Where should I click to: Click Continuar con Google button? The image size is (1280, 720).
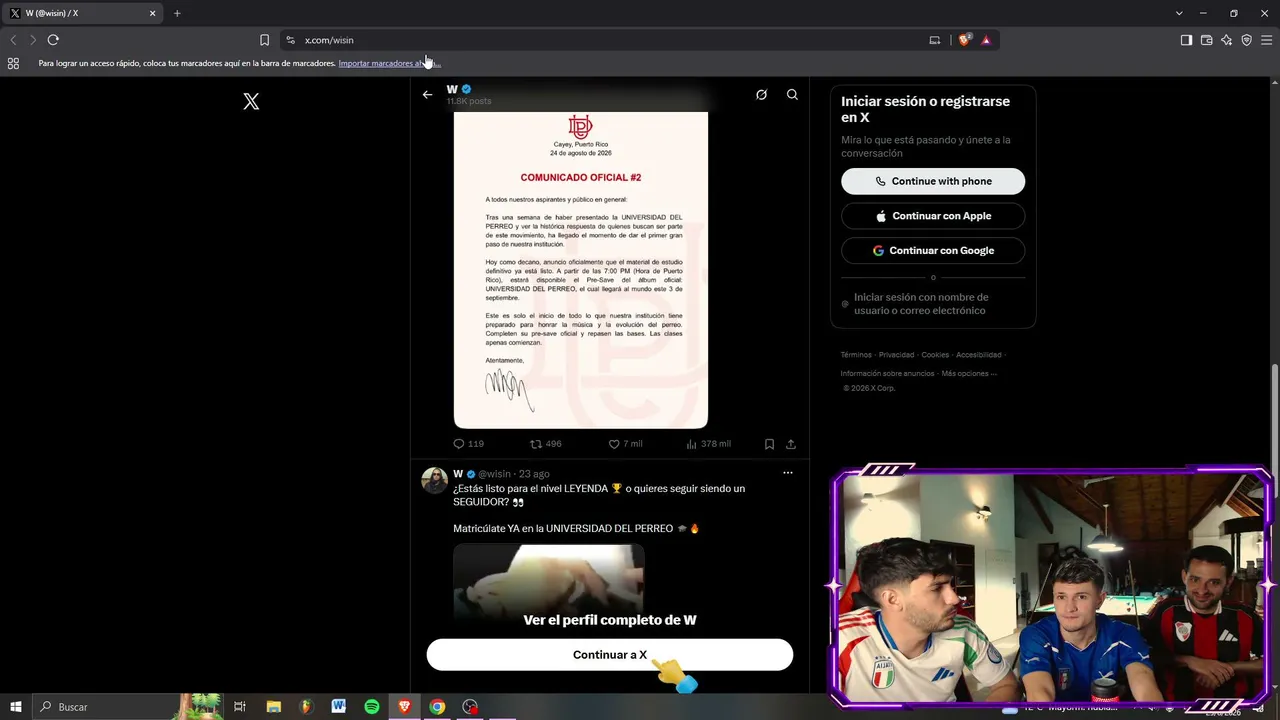point(933,250)
